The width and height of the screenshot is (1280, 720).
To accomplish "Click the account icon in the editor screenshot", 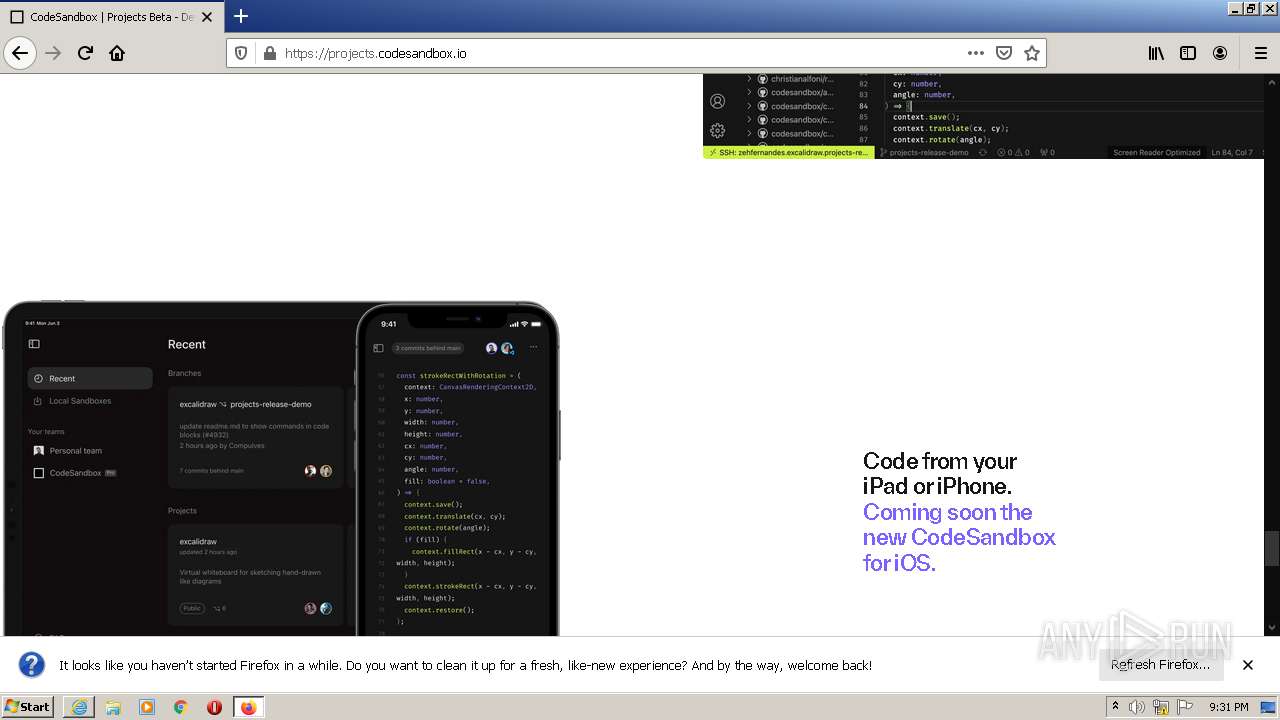I will [x=717, y=101].
